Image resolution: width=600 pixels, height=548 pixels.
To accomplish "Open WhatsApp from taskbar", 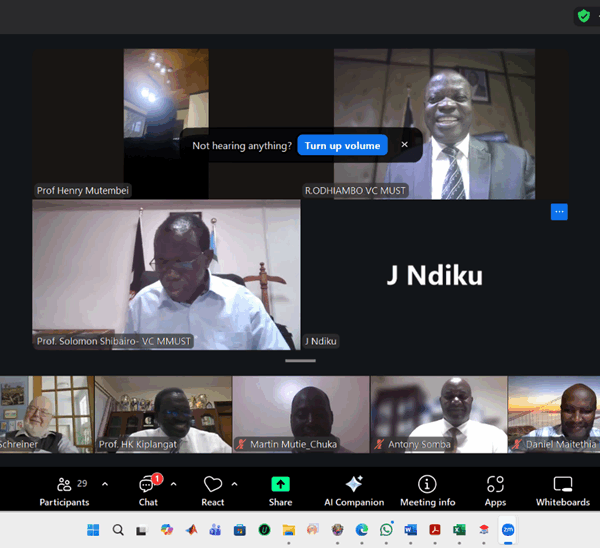I will 386,530.
